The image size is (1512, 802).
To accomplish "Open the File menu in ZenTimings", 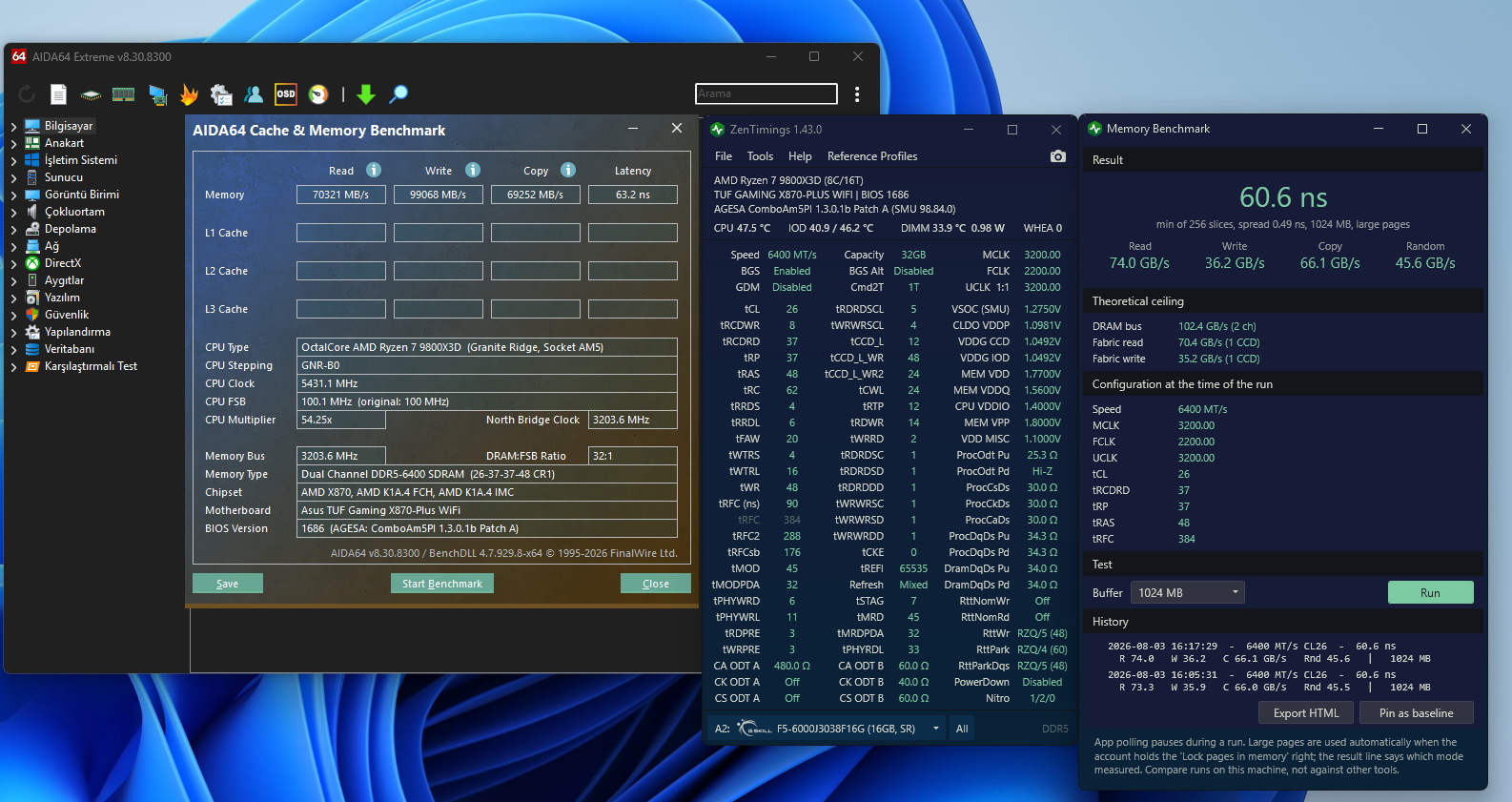I will click(724, 156).
